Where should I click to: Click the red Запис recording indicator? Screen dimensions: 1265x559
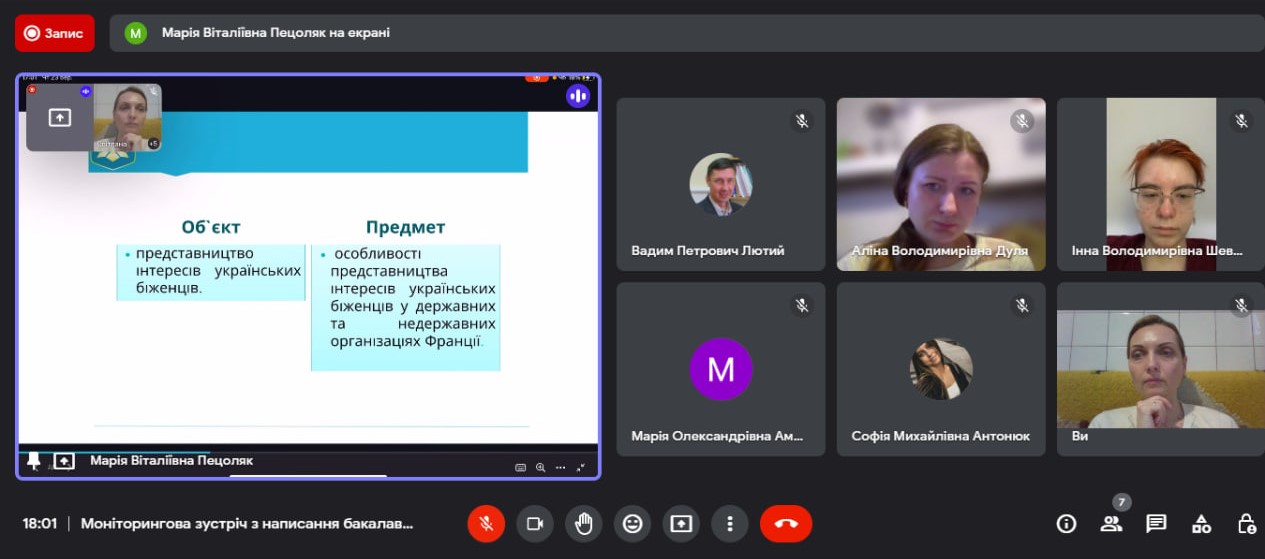click(x=54, y=33)
